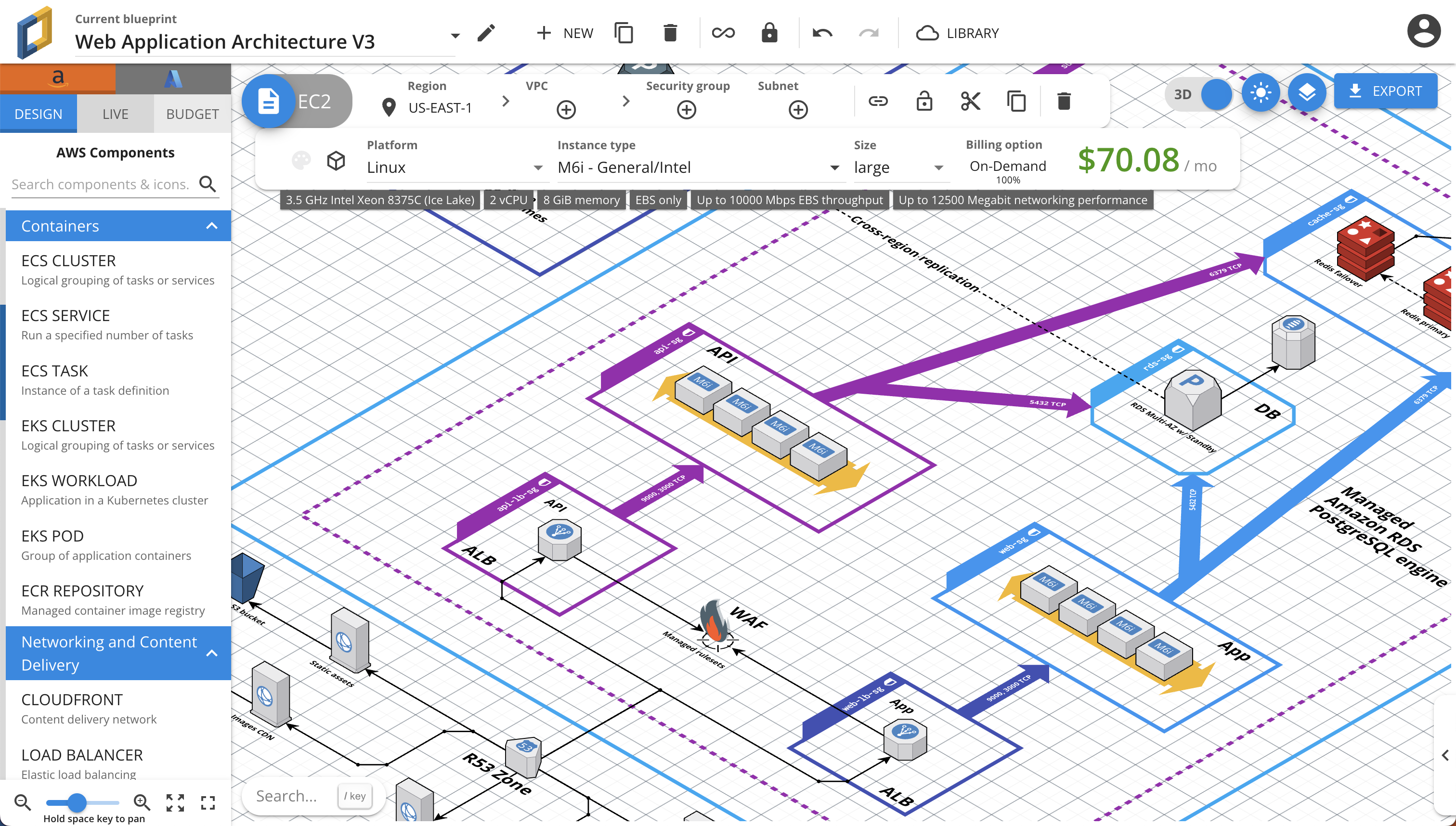The width and height of the screenshot is (1456, 826).
Task: Switch to the DESIGN tab
Action: (x=39, y=114)
